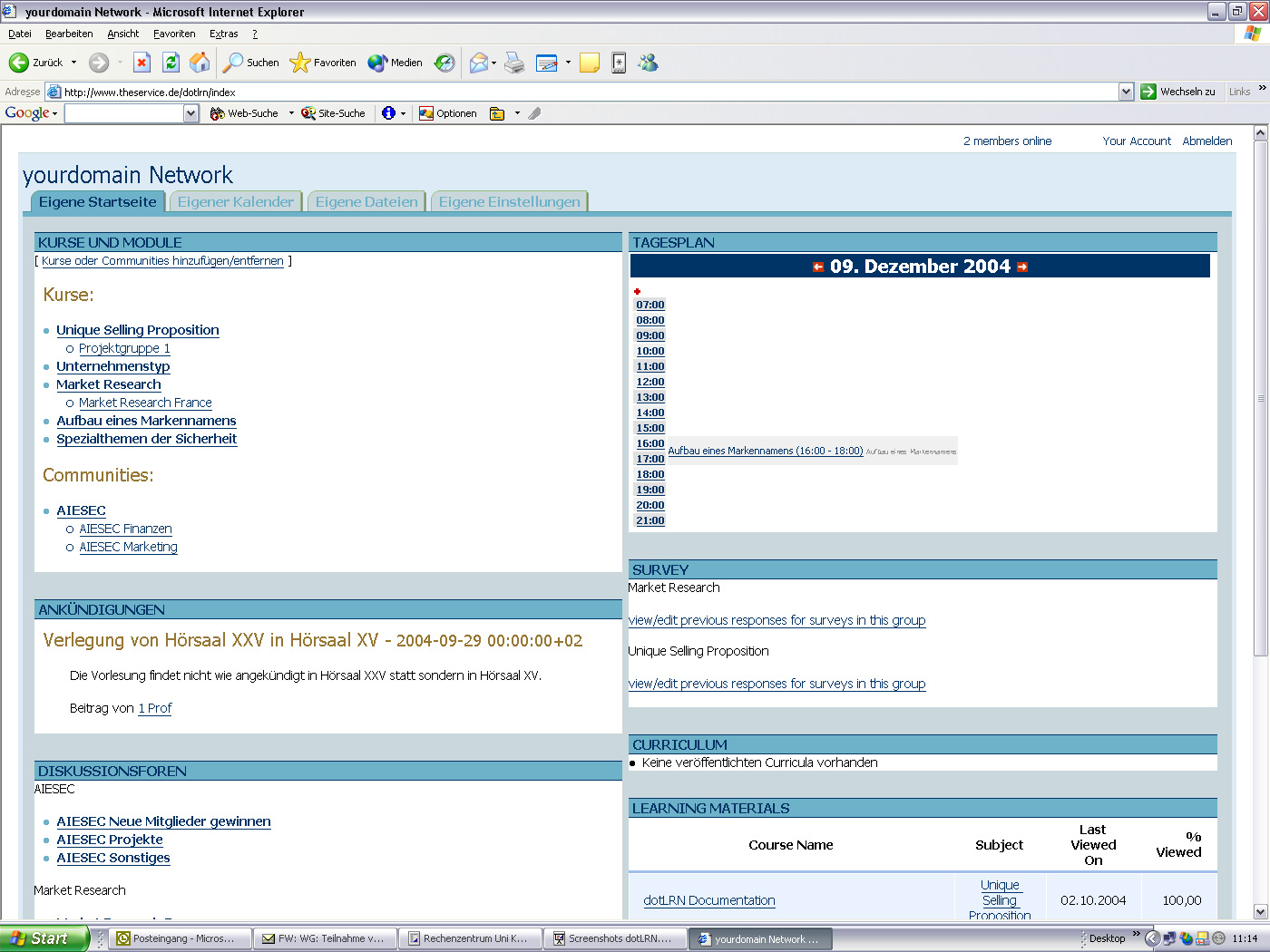Image resolution: width=1270 pixels, height=952 pixels.
Task: Open the Market Research course link
Action: [x=108, y=384]
